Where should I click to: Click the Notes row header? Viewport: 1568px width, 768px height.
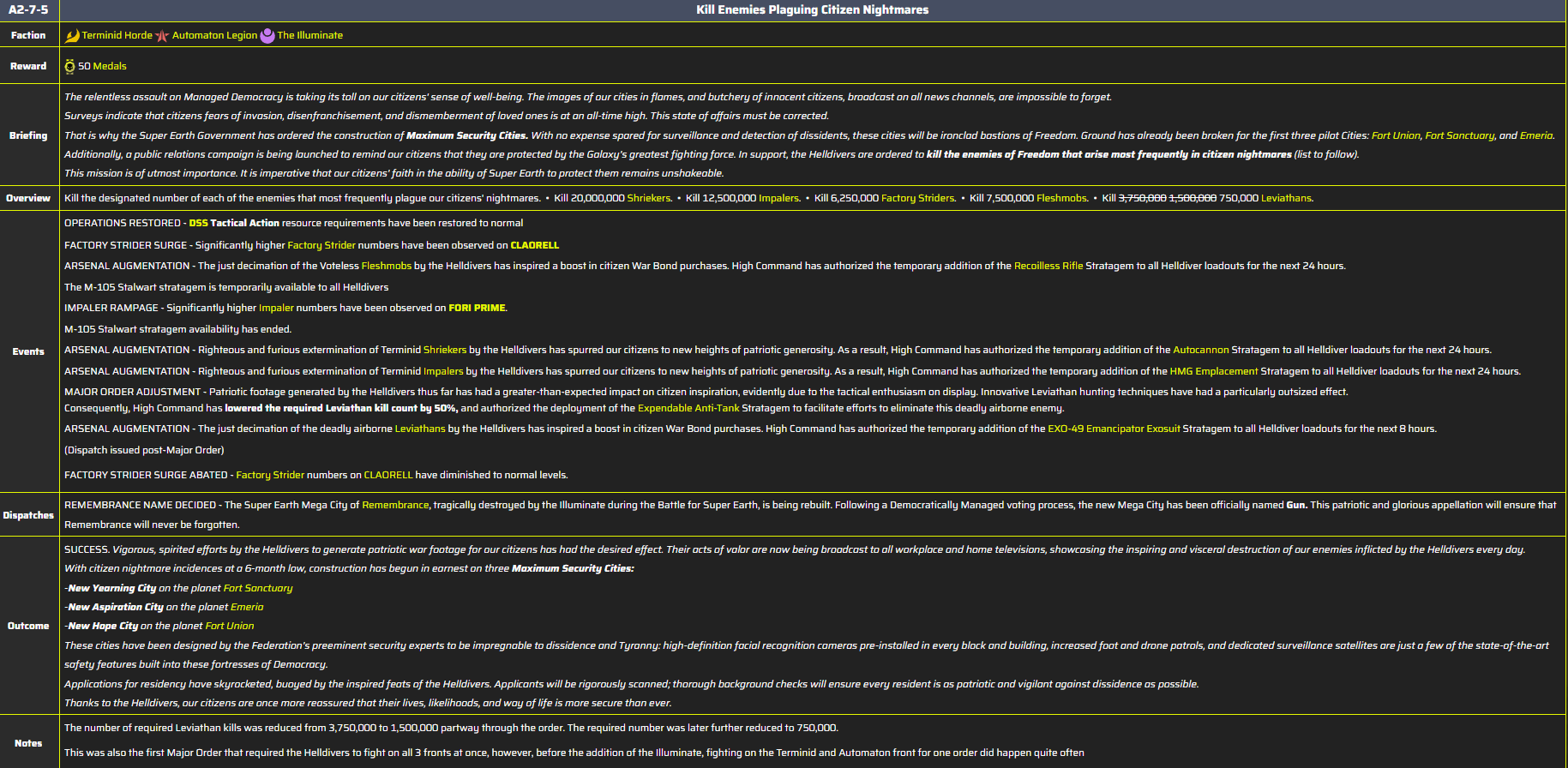(29, 743)
